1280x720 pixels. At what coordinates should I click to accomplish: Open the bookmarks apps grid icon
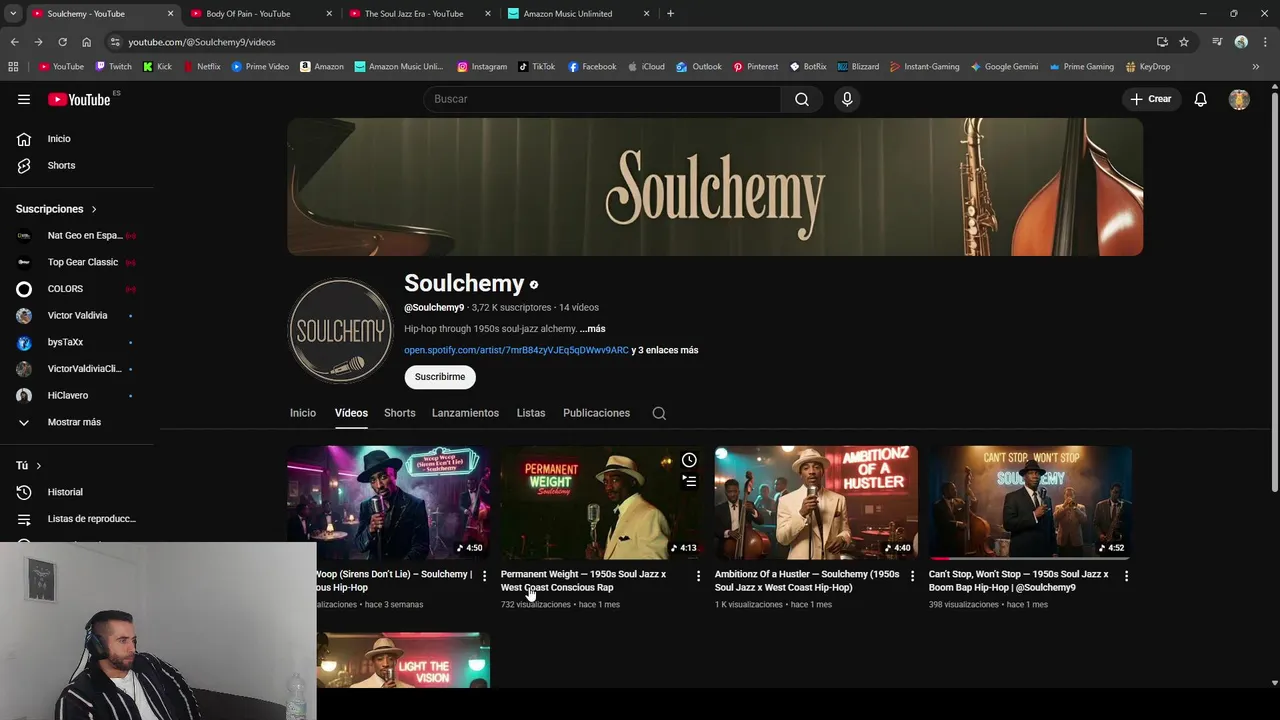point(13,67)
